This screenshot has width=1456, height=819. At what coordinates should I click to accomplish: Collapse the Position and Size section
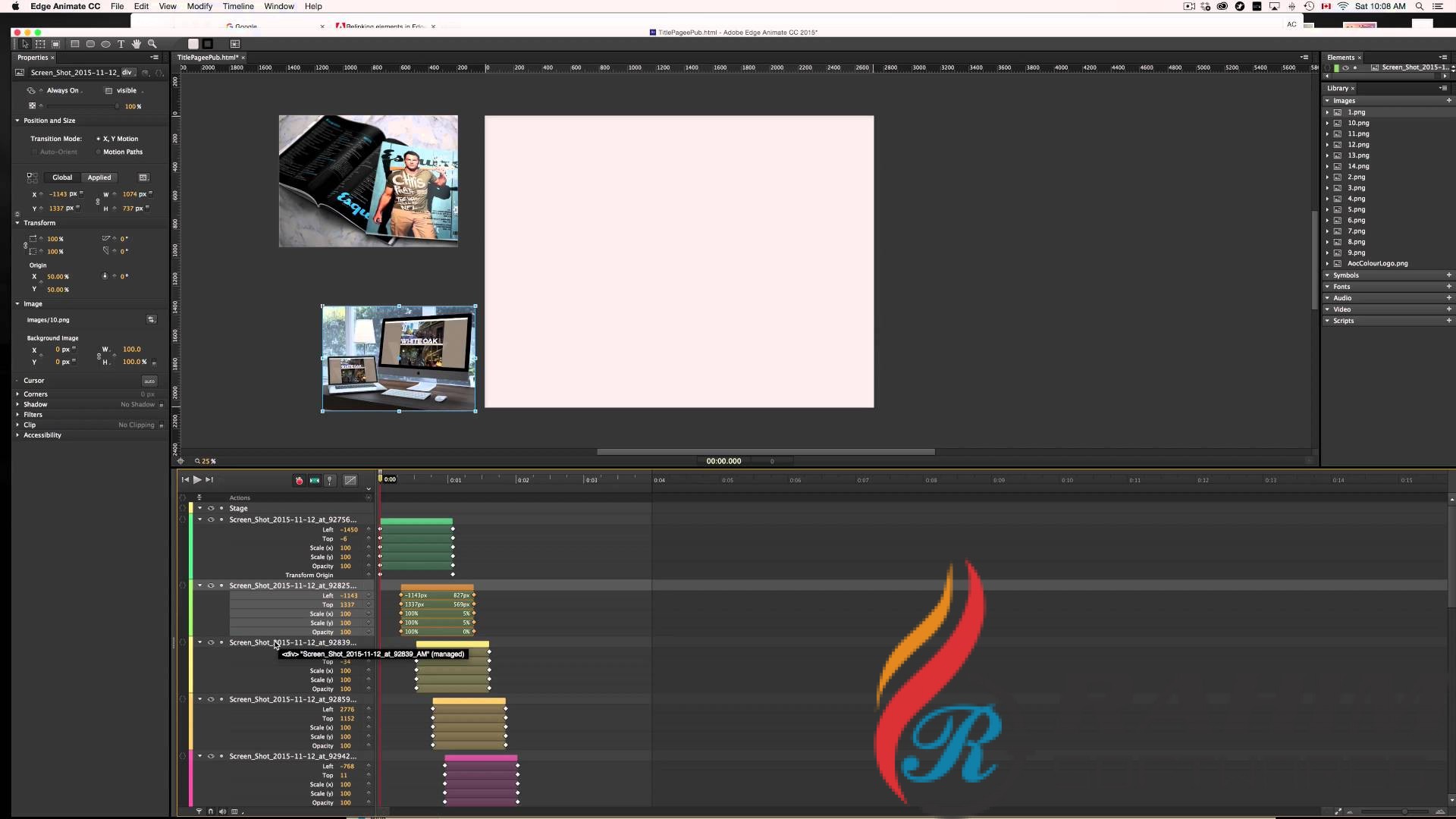tap(17, 121)
